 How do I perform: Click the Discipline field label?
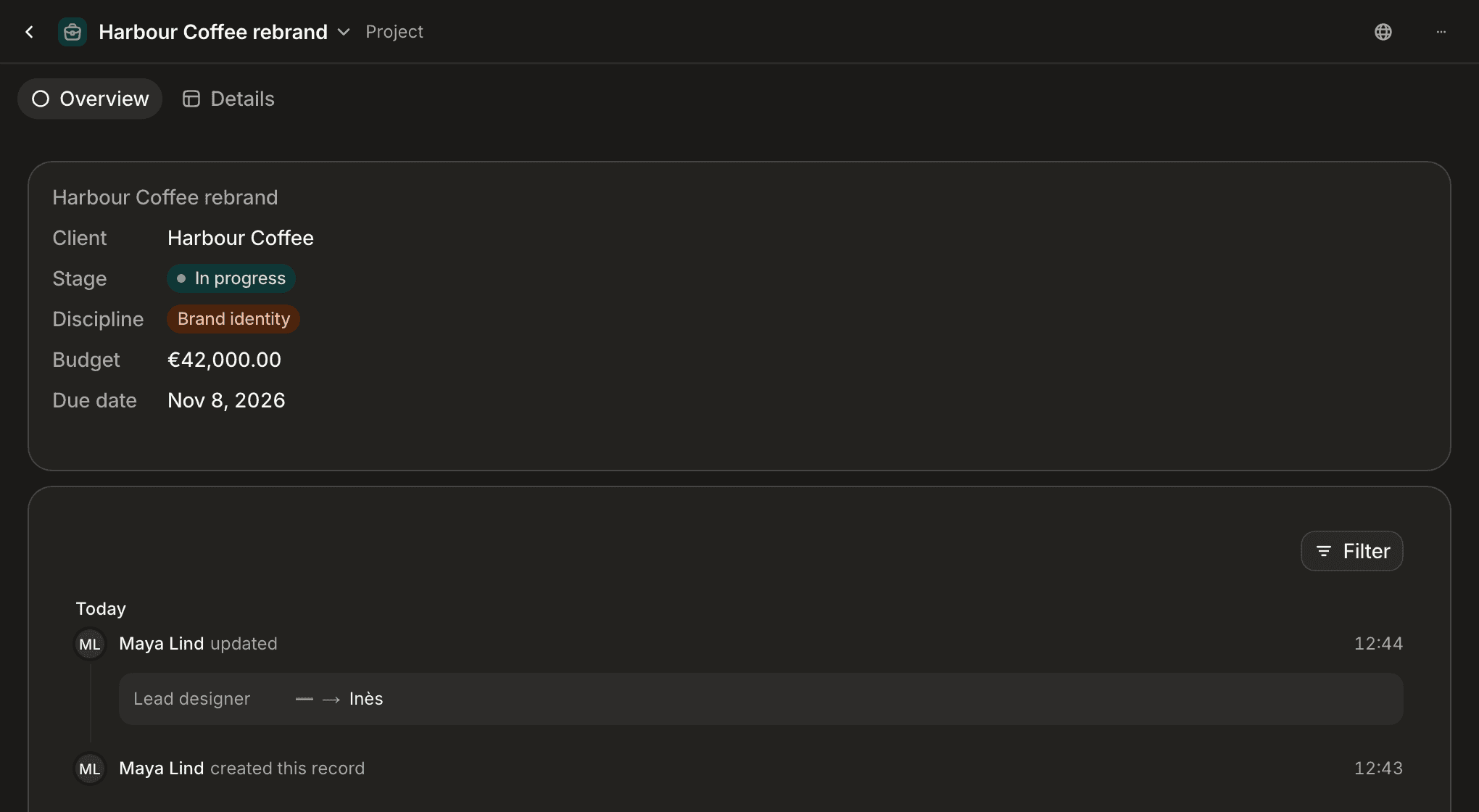[98, 319]
